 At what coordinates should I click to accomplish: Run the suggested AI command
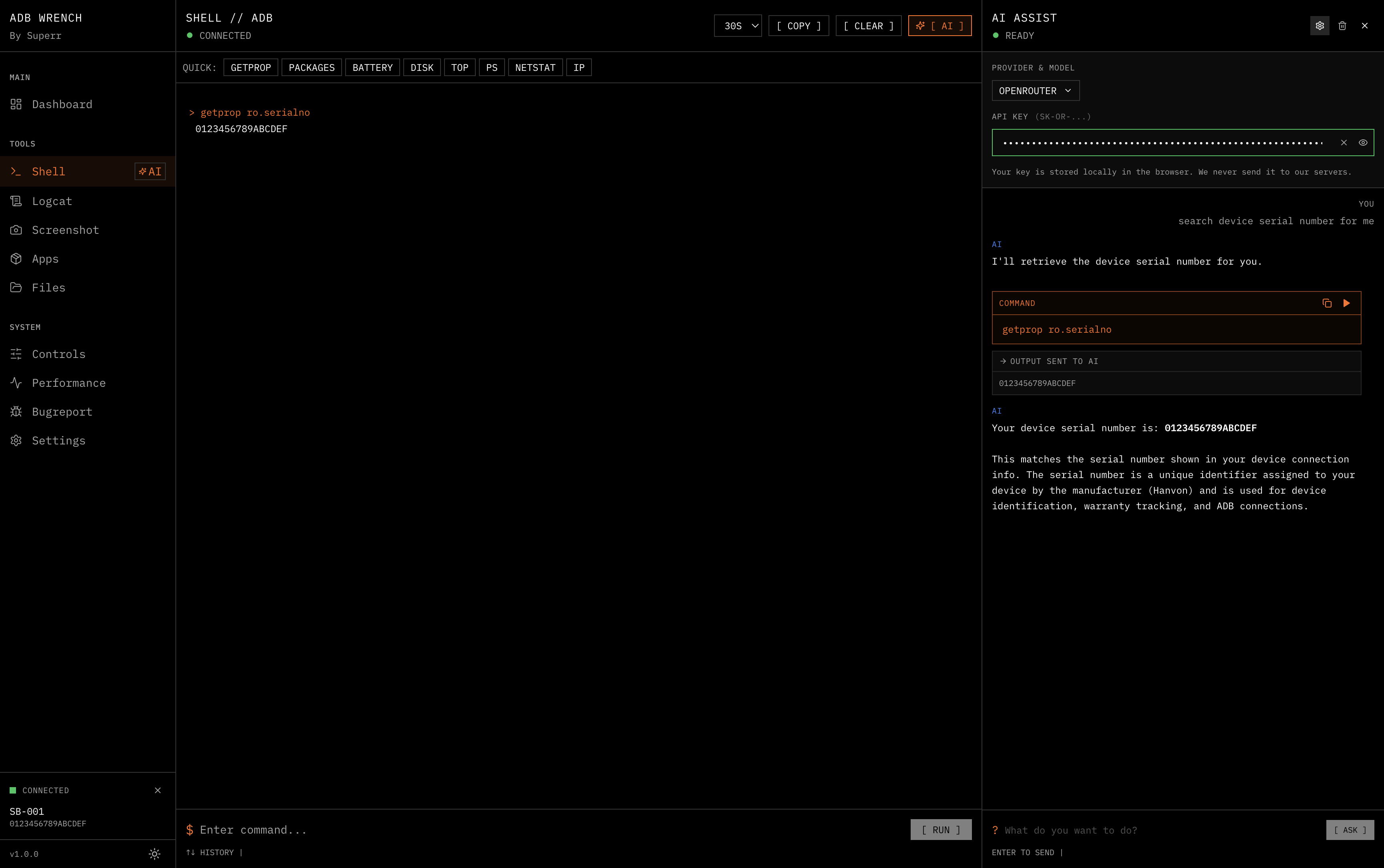(1347, 303)
